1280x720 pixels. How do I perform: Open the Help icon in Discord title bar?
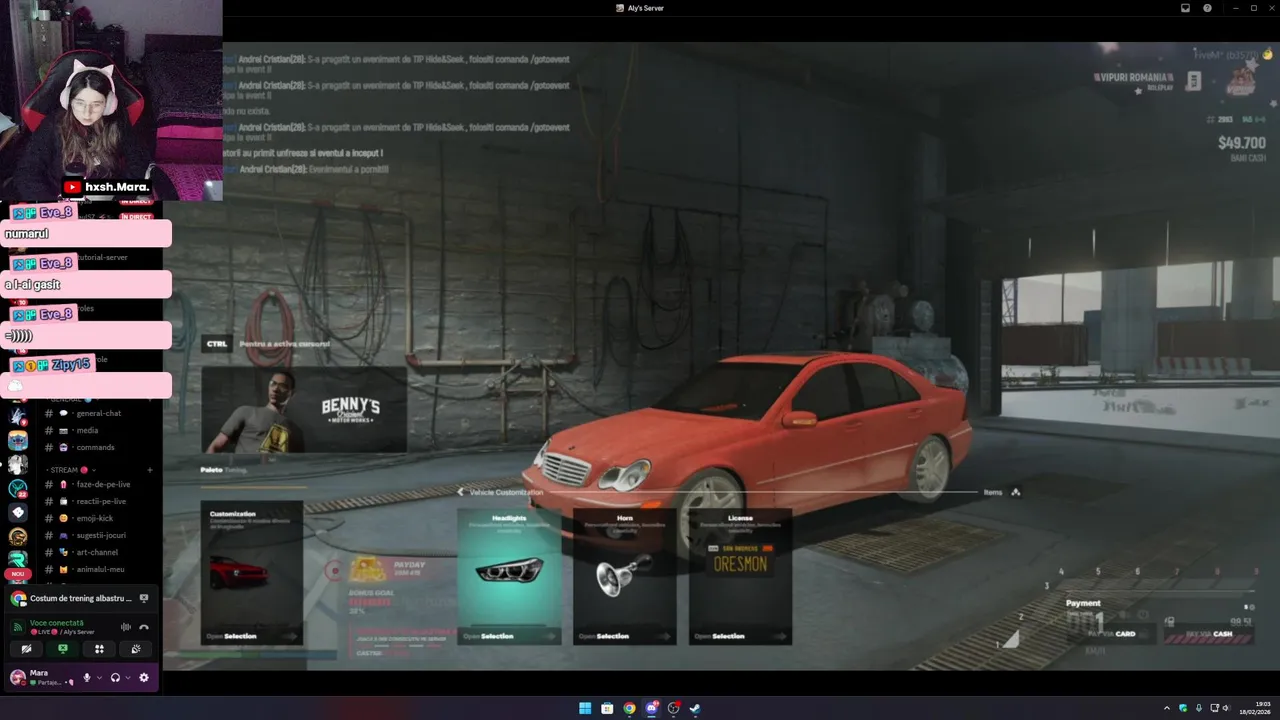point(1207,8)
